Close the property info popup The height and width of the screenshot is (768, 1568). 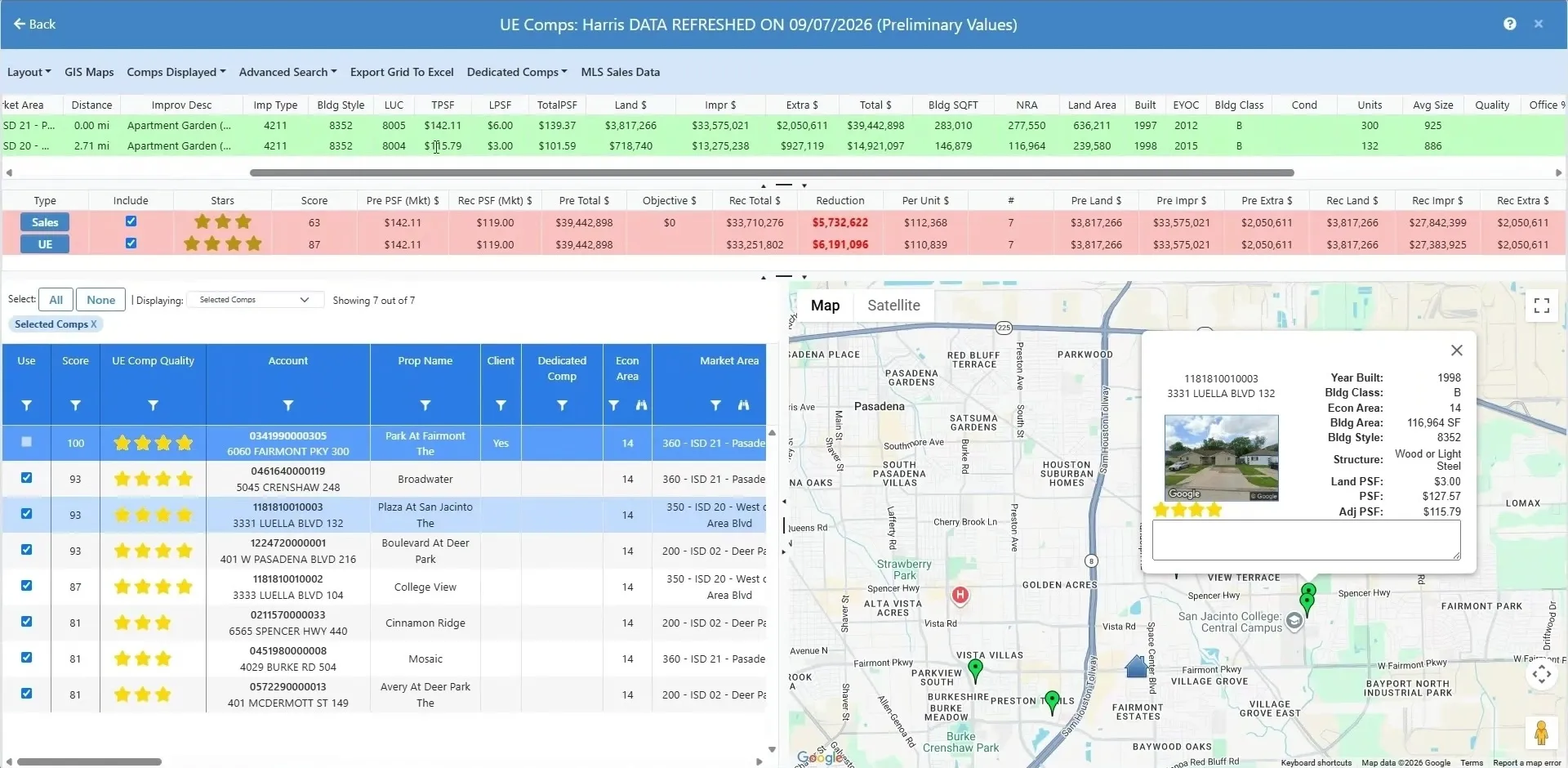1456,351
